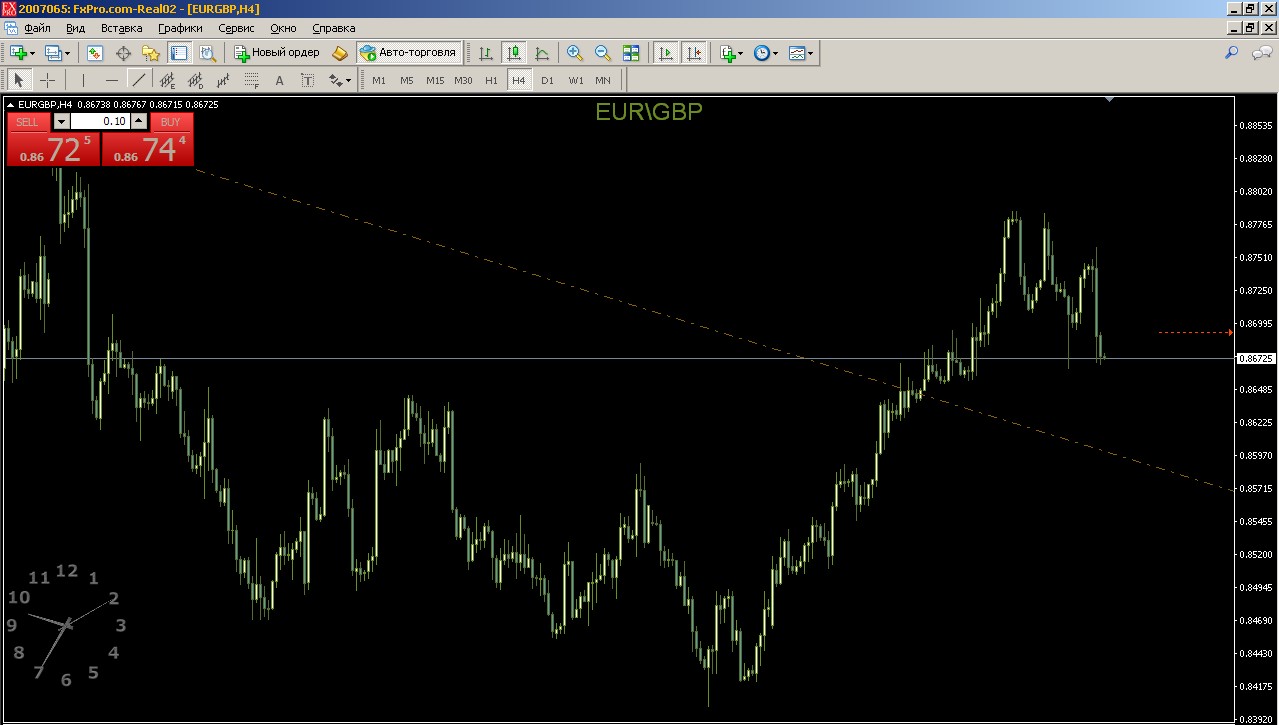This screenshot has width=1279, height=725.
Task: Expand the new chart dropdown arrow
Action: point(33,53)
